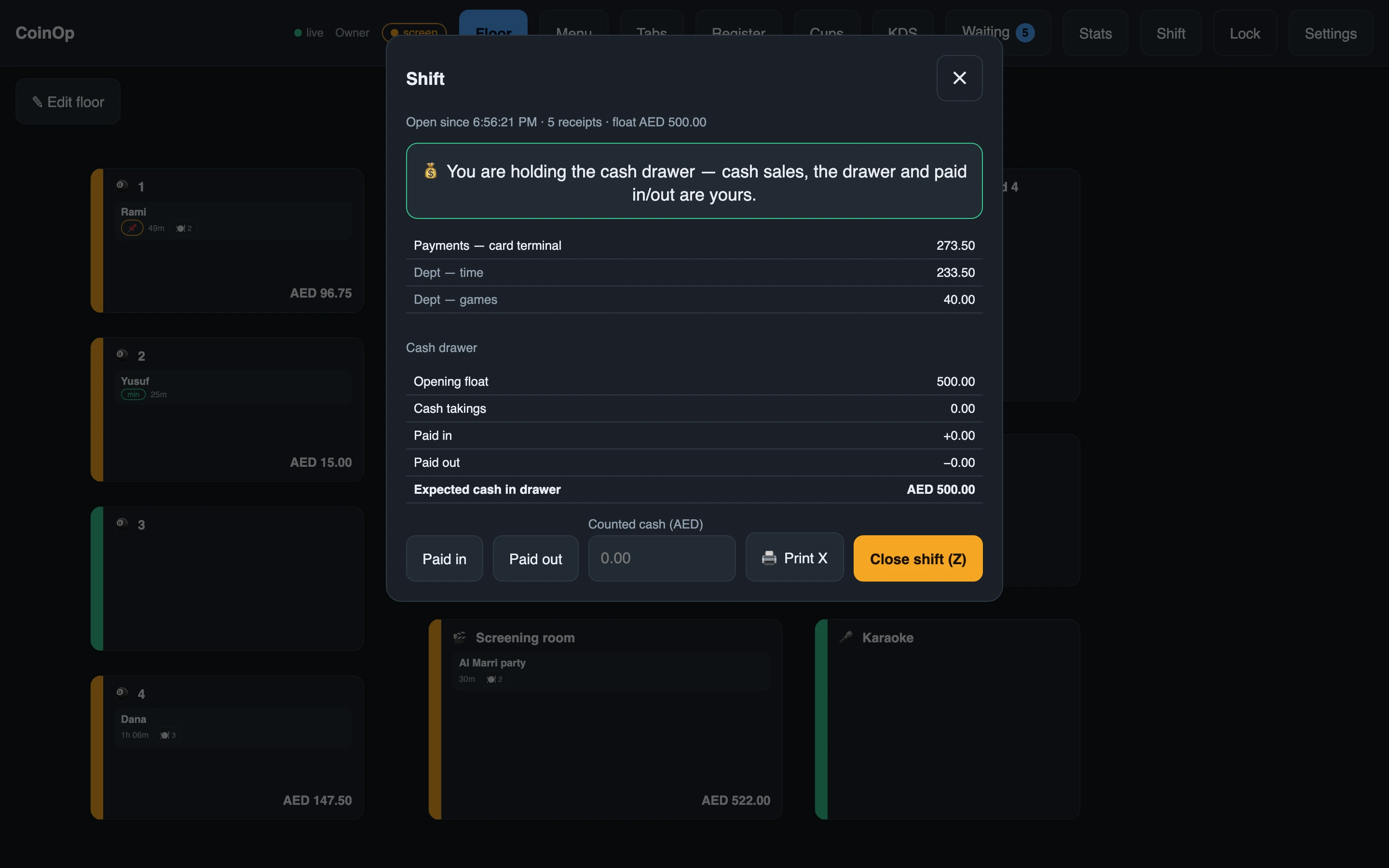The image size is (1389, 868).
Task: Click the Edit floor button
Action: pos(68,102)
